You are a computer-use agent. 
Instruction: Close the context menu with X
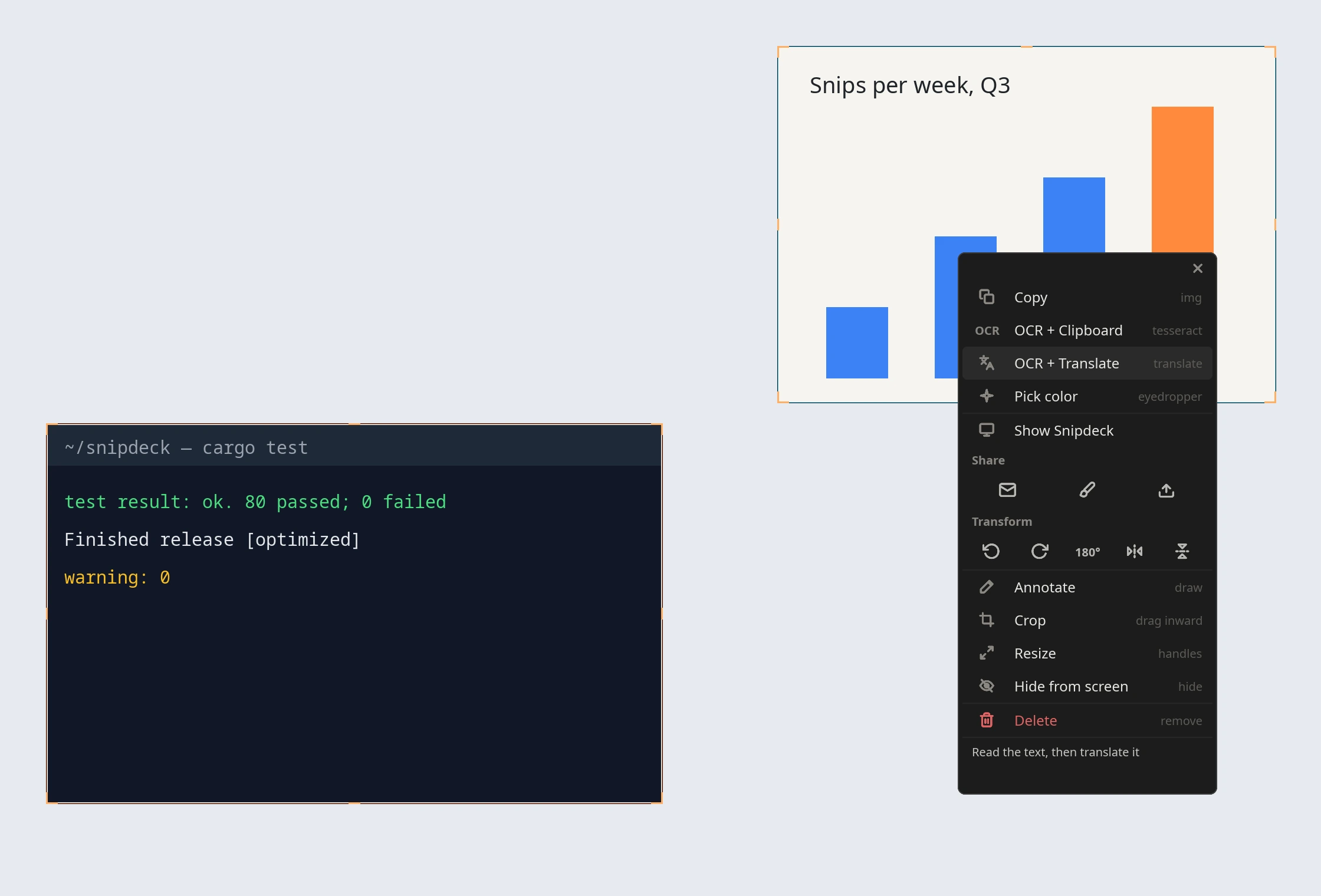(x=1198, y=268)
